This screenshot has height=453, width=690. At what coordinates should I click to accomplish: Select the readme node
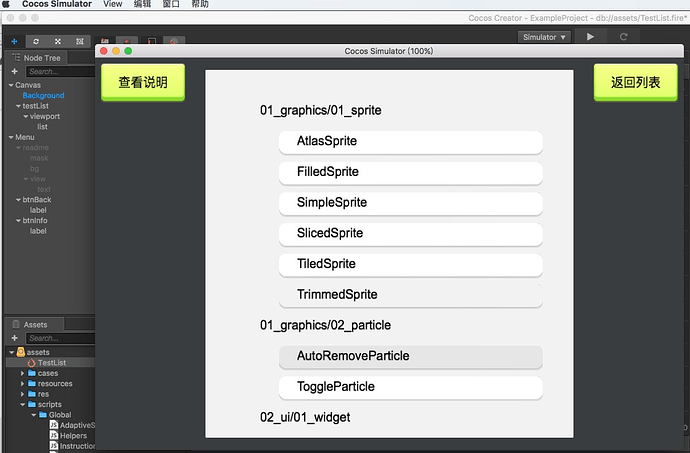tap(35, 147)
